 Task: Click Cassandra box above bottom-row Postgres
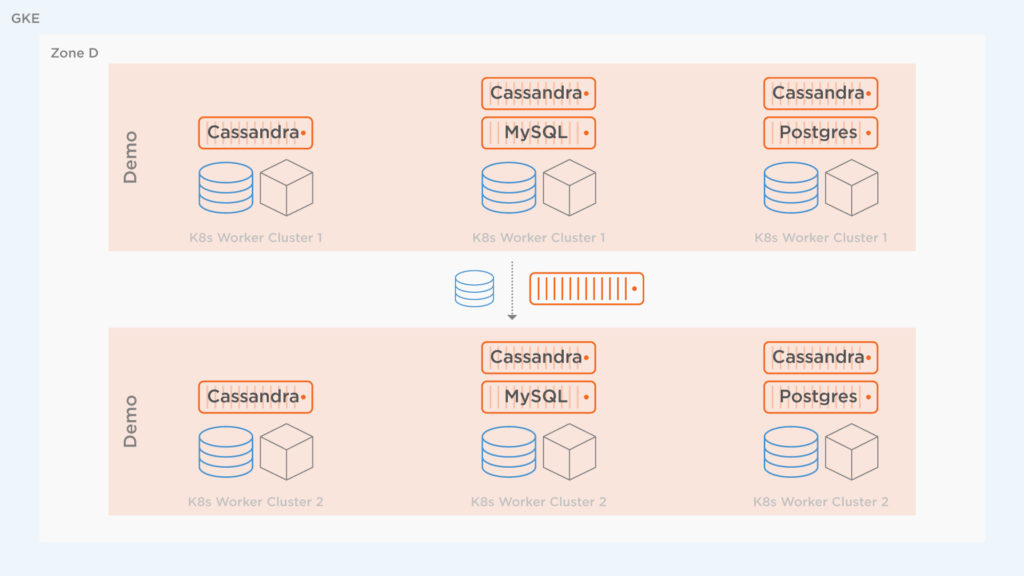pyautogui.click(x=820, y=358)
